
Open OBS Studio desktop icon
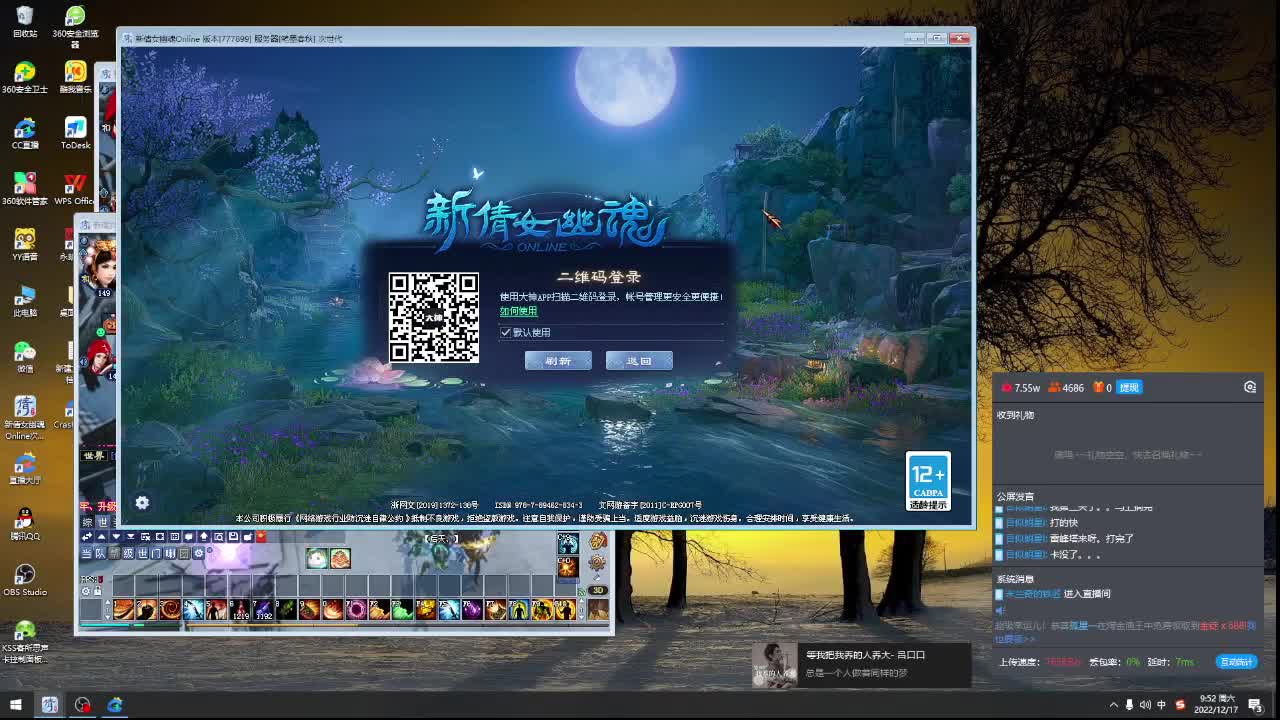point(25,580)
